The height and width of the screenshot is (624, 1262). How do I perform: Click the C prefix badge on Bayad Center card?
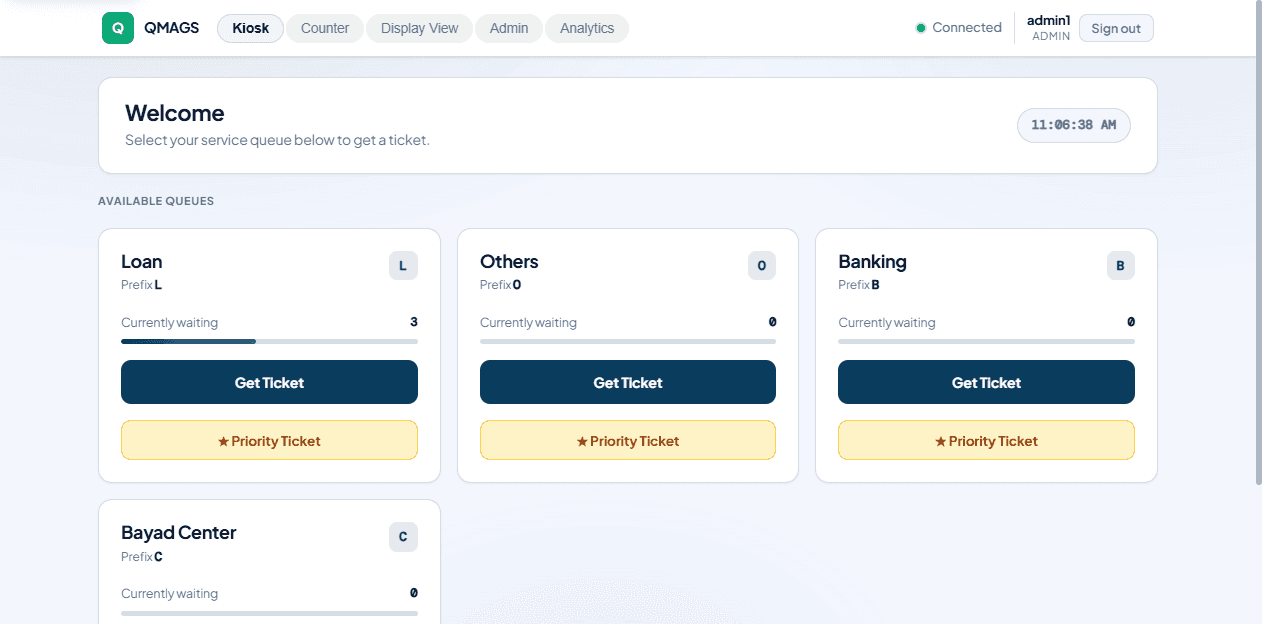(403, 537)
